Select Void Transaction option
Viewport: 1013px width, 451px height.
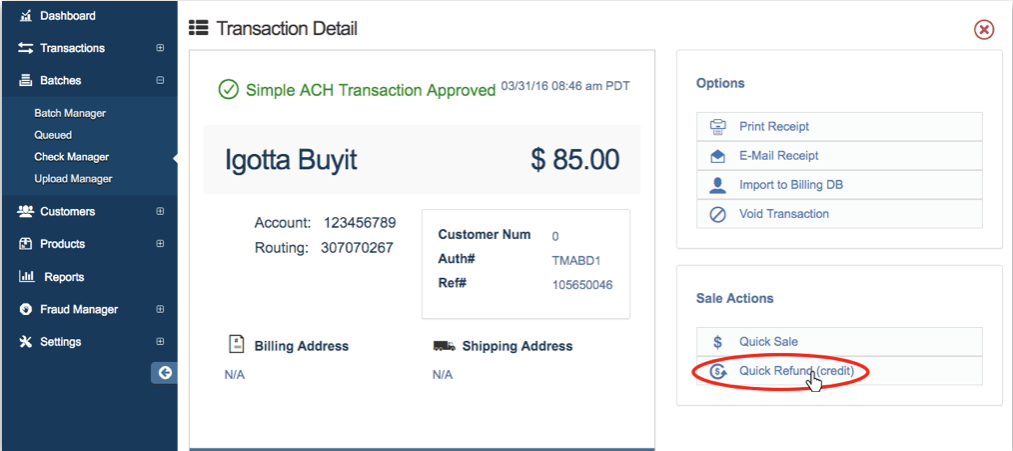pyautogui.click(x=783, y=214)
